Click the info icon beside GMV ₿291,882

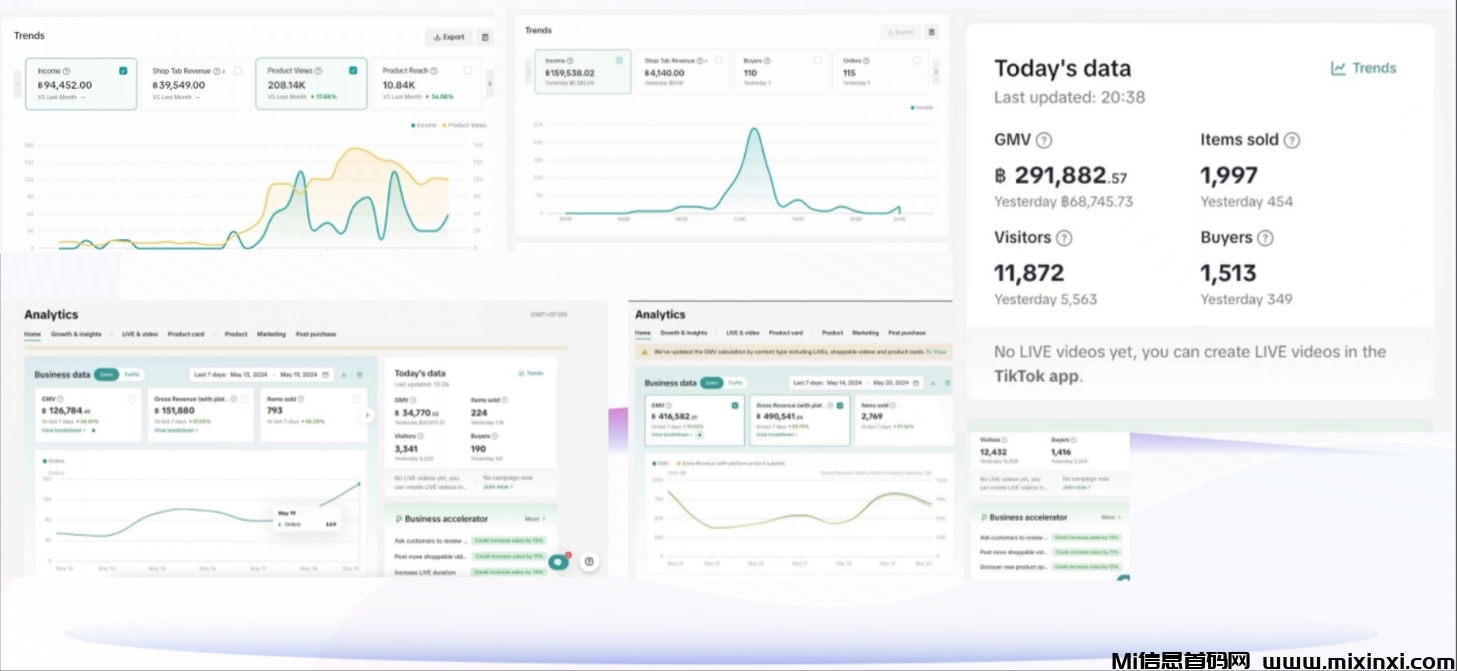(x=1044, y=141)
